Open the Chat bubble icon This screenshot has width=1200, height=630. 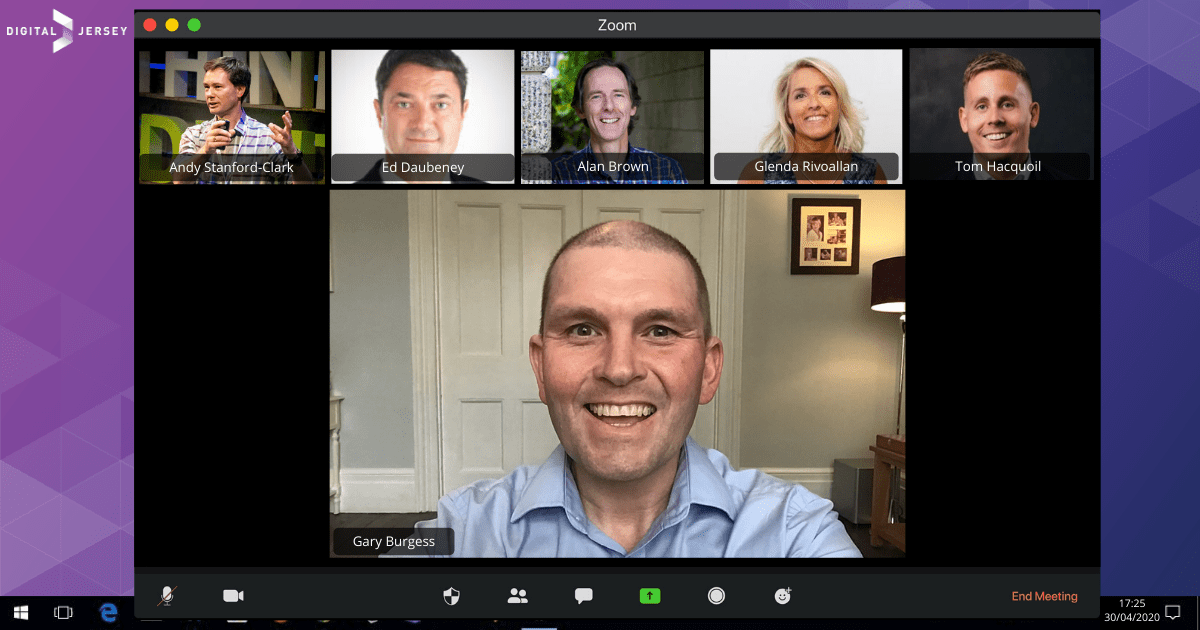coord(584,596)
